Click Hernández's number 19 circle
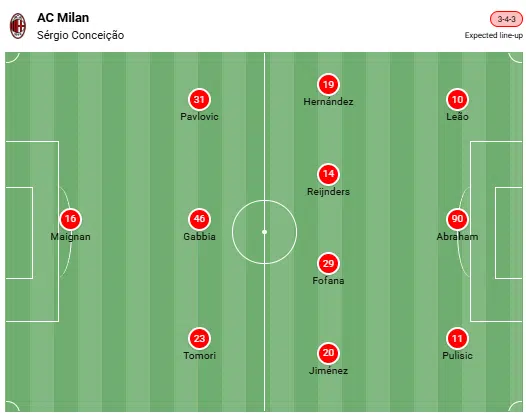526x413 pixels. 328,84
